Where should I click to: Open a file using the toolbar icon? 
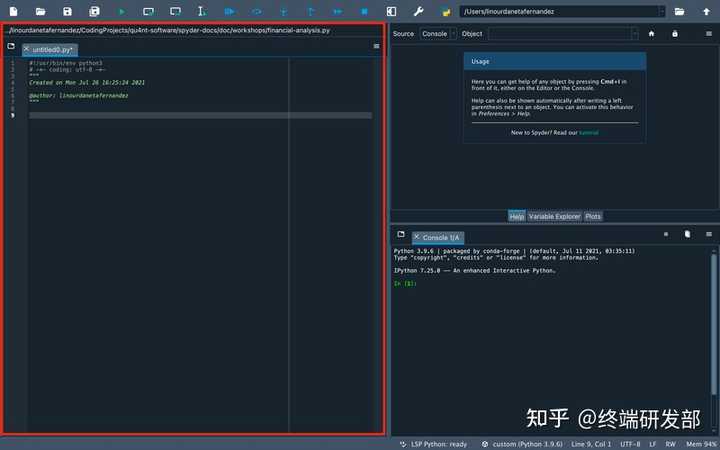40,11
